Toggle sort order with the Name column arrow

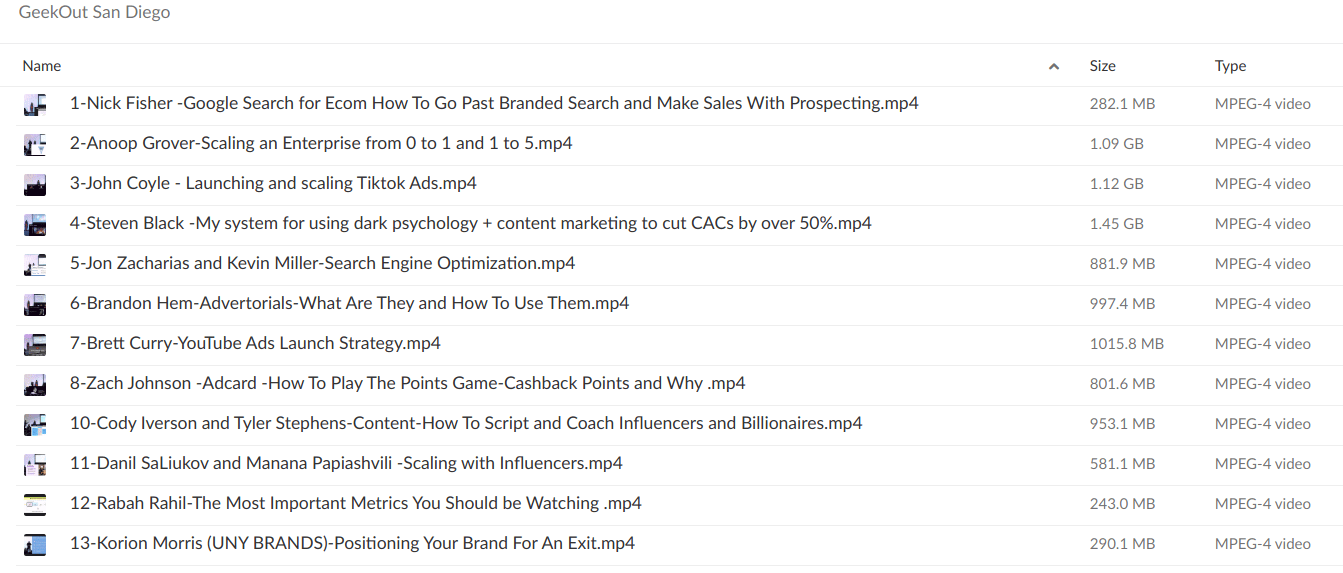click(1053, 67)
